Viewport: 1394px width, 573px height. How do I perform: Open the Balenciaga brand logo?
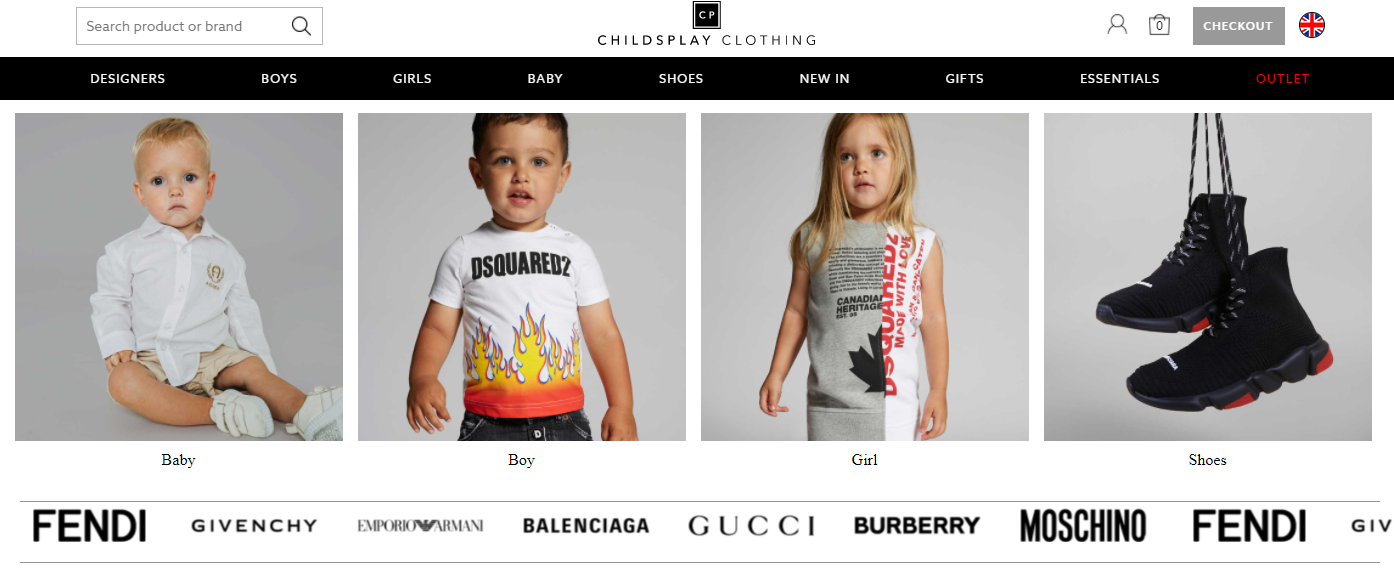586,526
